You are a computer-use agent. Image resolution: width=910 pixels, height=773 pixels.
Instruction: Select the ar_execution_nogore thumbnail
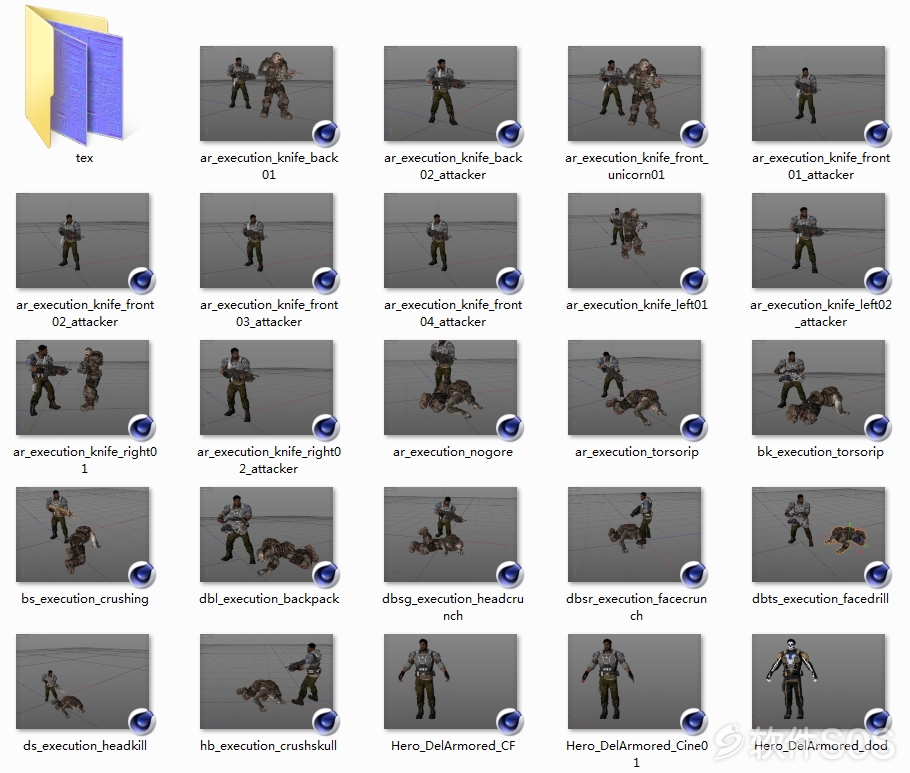451,387
